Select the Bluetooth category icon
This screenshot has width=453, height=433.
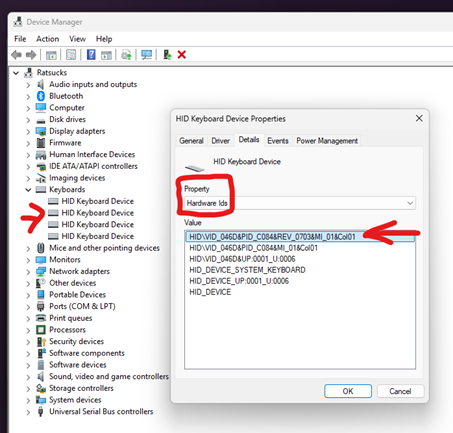click(x=41, y=96)
